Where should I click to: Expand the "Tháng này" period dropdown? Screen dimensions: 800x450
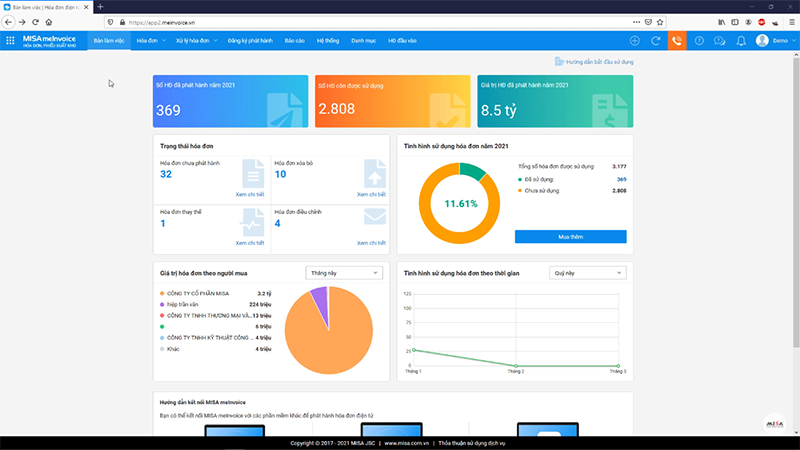click(x=344, y=272)
